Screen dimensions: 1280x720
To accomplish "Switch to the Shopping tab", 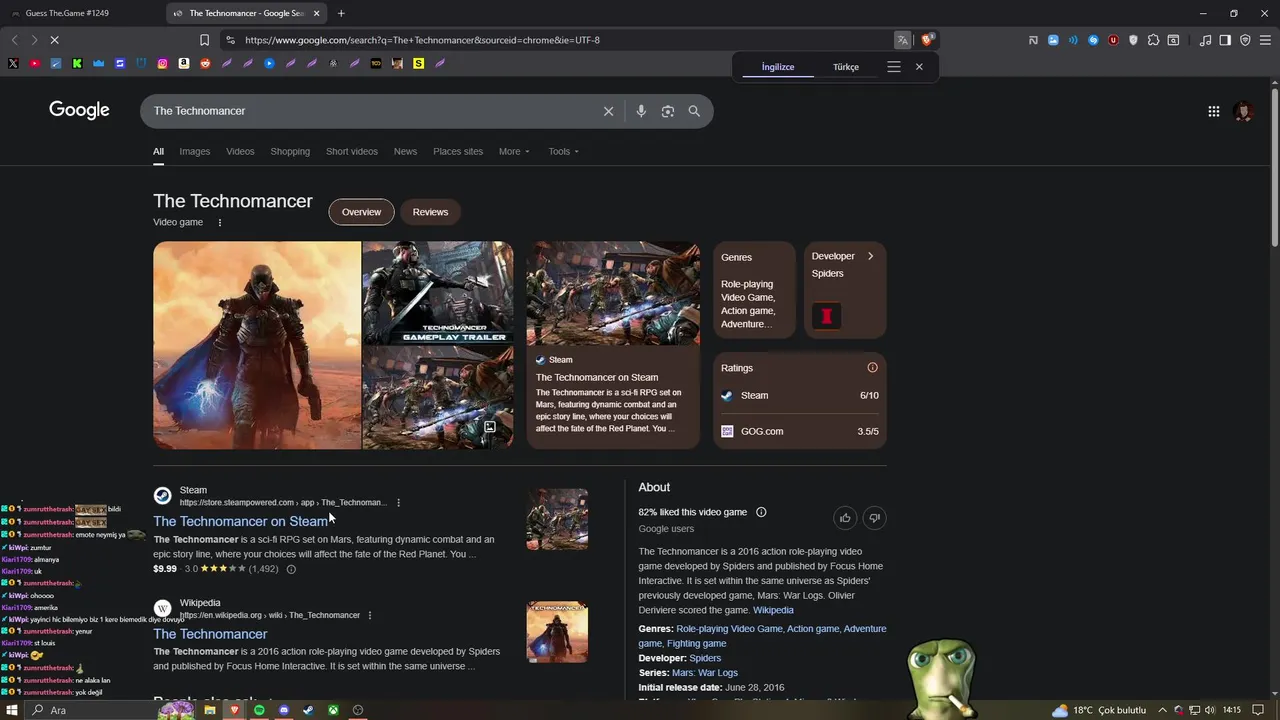I will click(290, 152).
